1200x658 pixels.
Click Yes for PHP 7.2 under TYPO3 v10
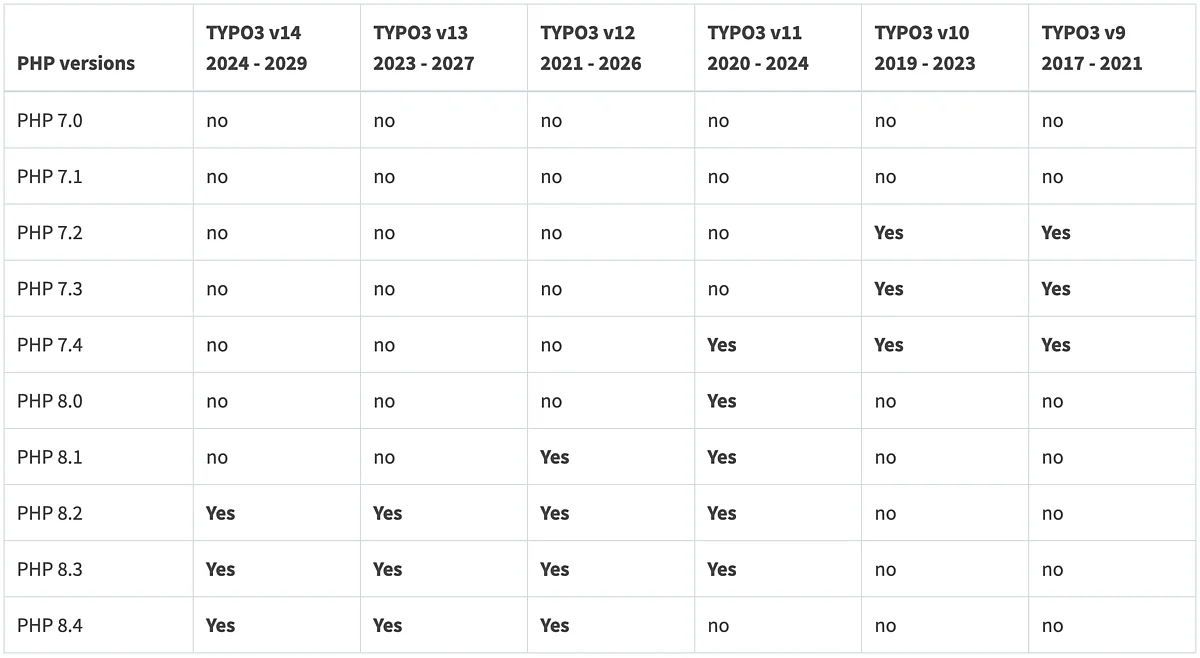click(x=888, y=233)
